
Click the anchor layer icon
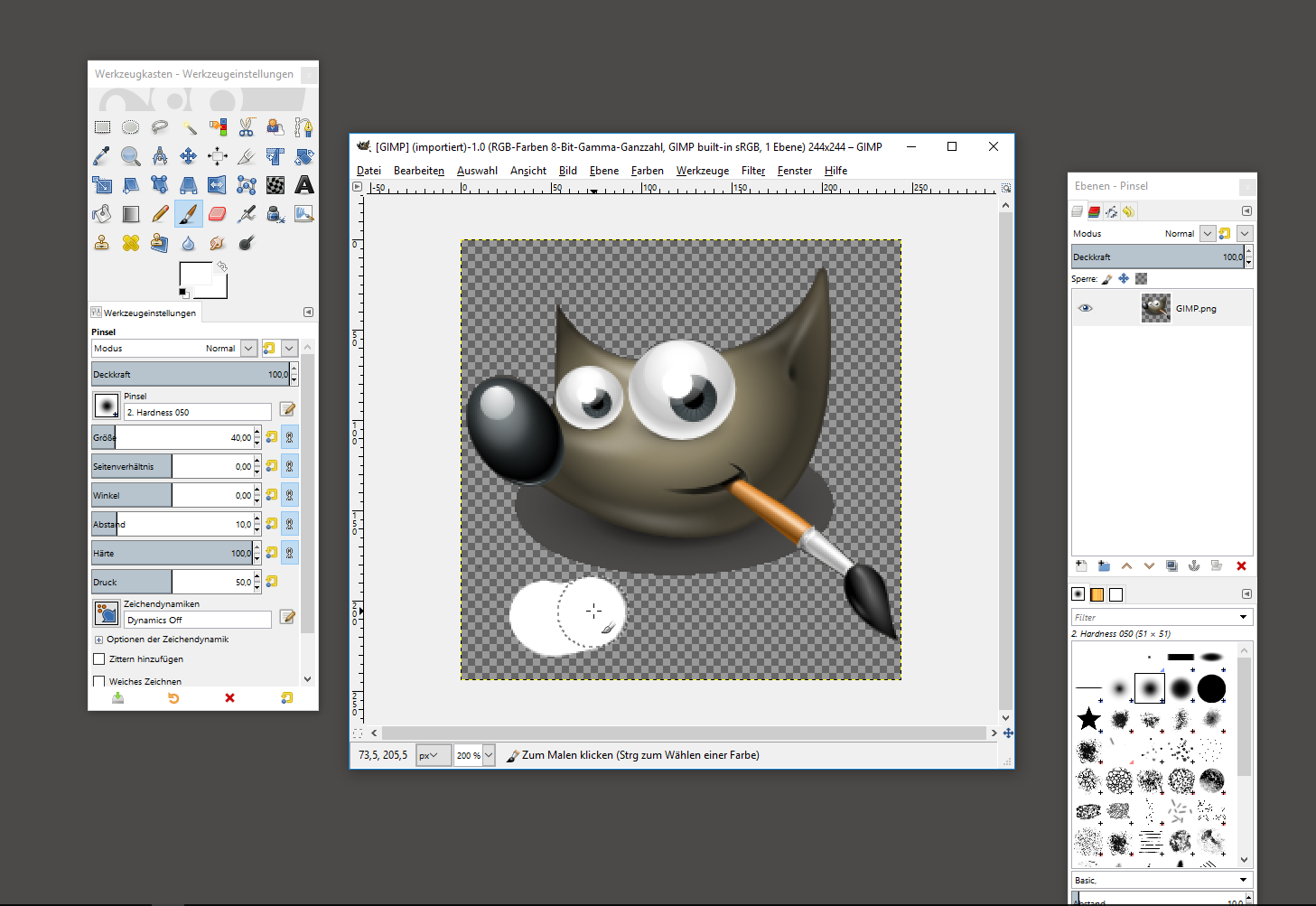[1194, 566]
